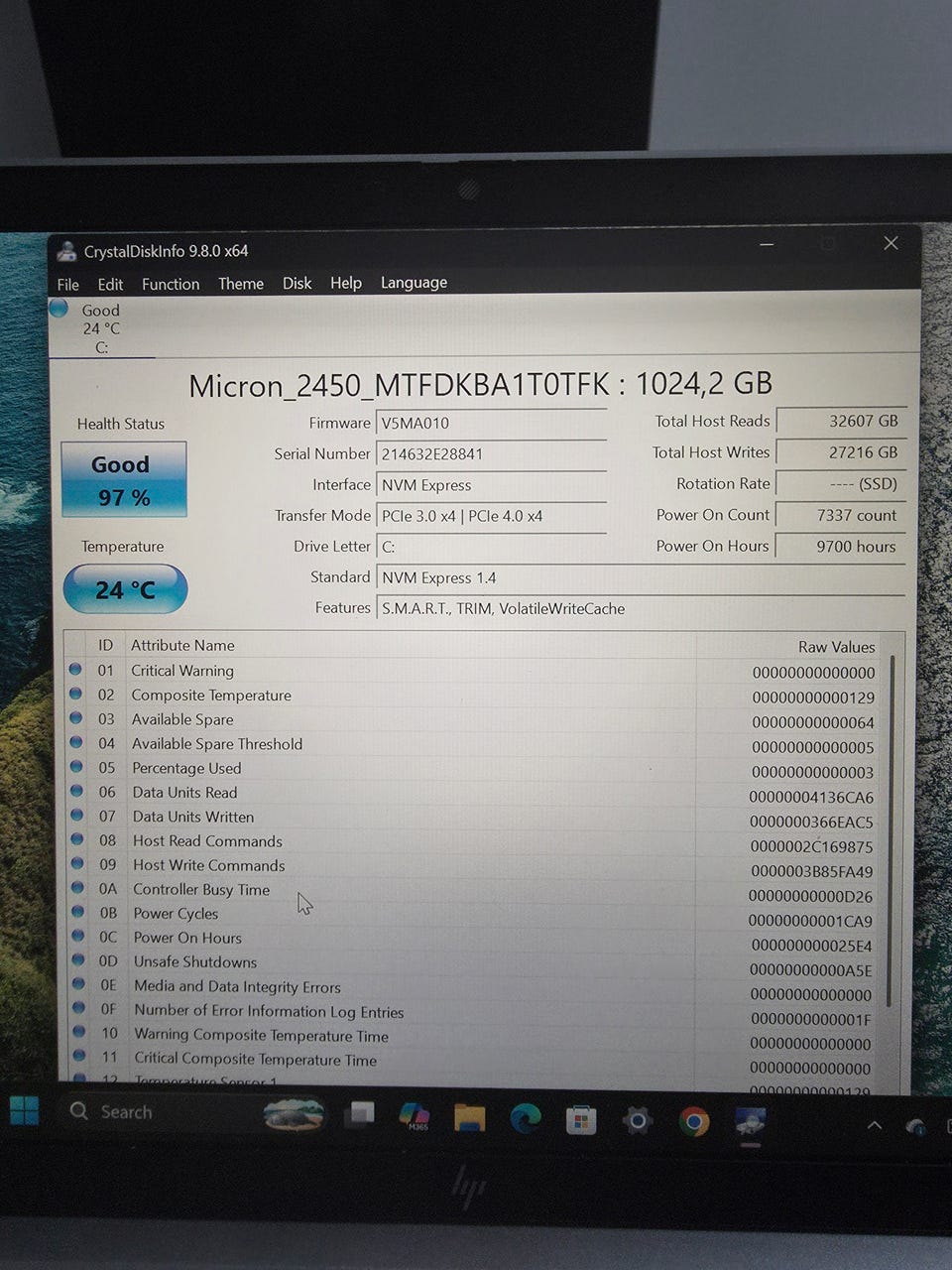Select the Unsafe Shutdowns attribute name
The width and height of the screenshot is (952, 1270).
pyautogui.click(x=195, y=961)
